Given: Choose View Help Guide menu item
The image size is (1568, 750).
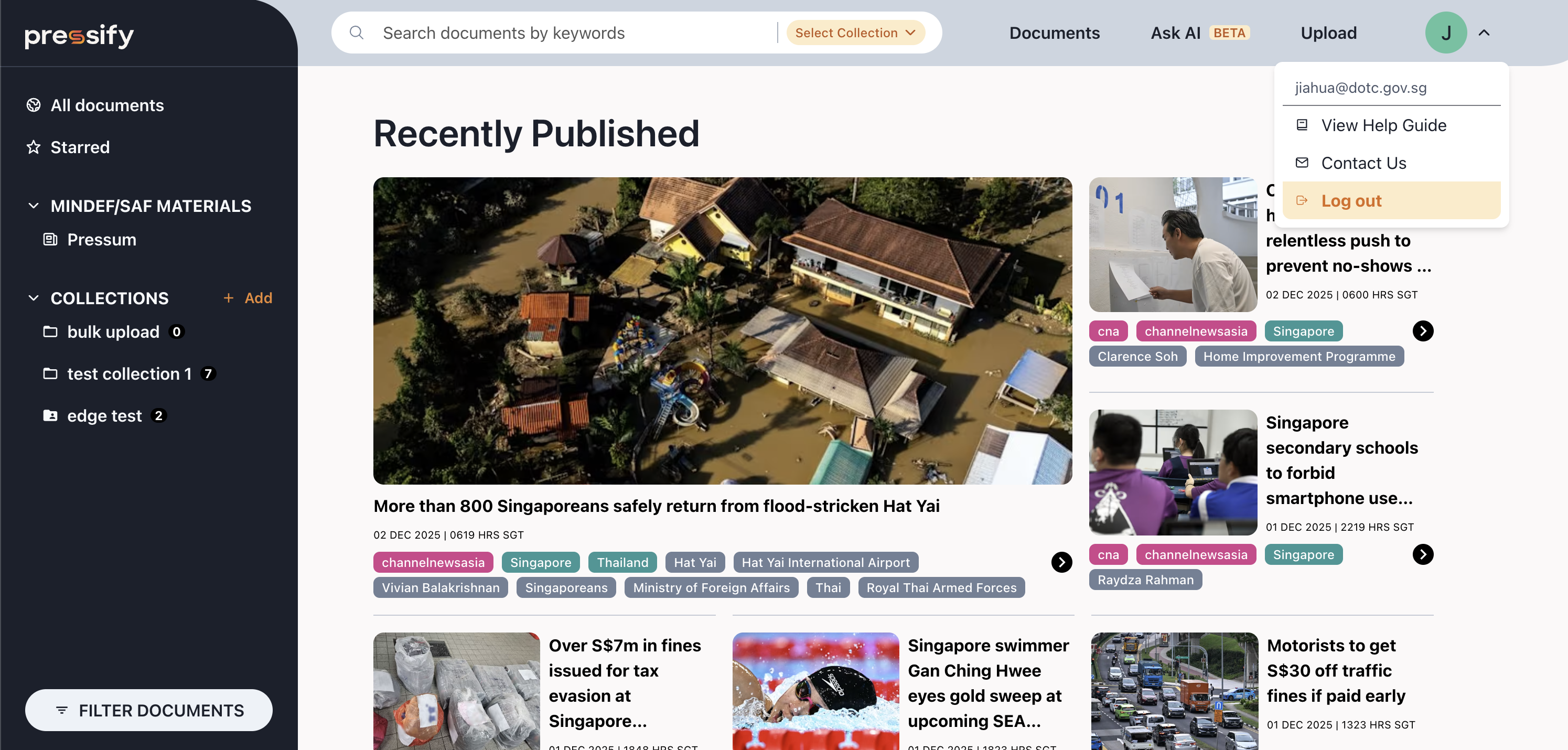Looking at the screenshot, I should pos(1383,125).
